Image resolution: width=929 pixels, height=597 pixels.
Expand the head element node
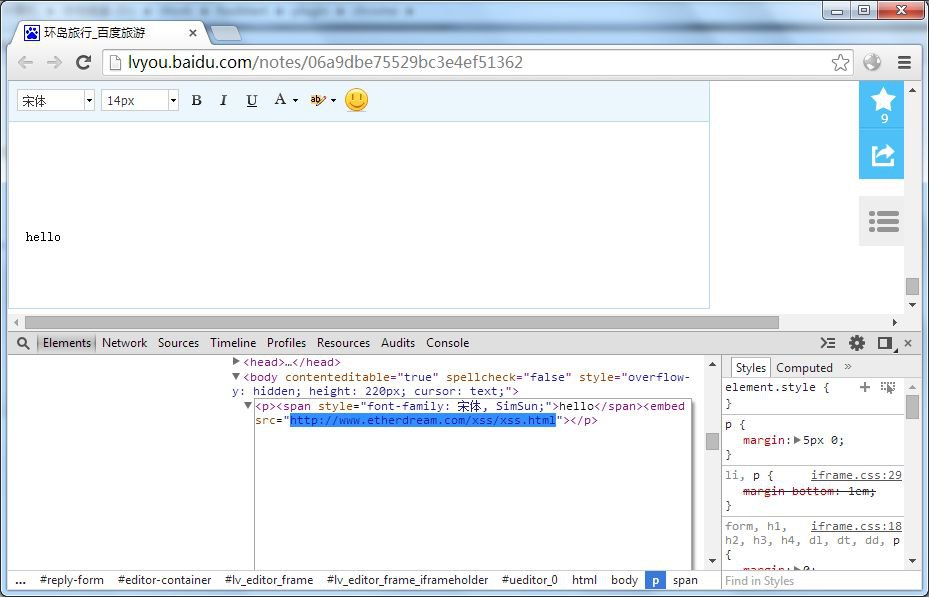(x=236, y=362)
